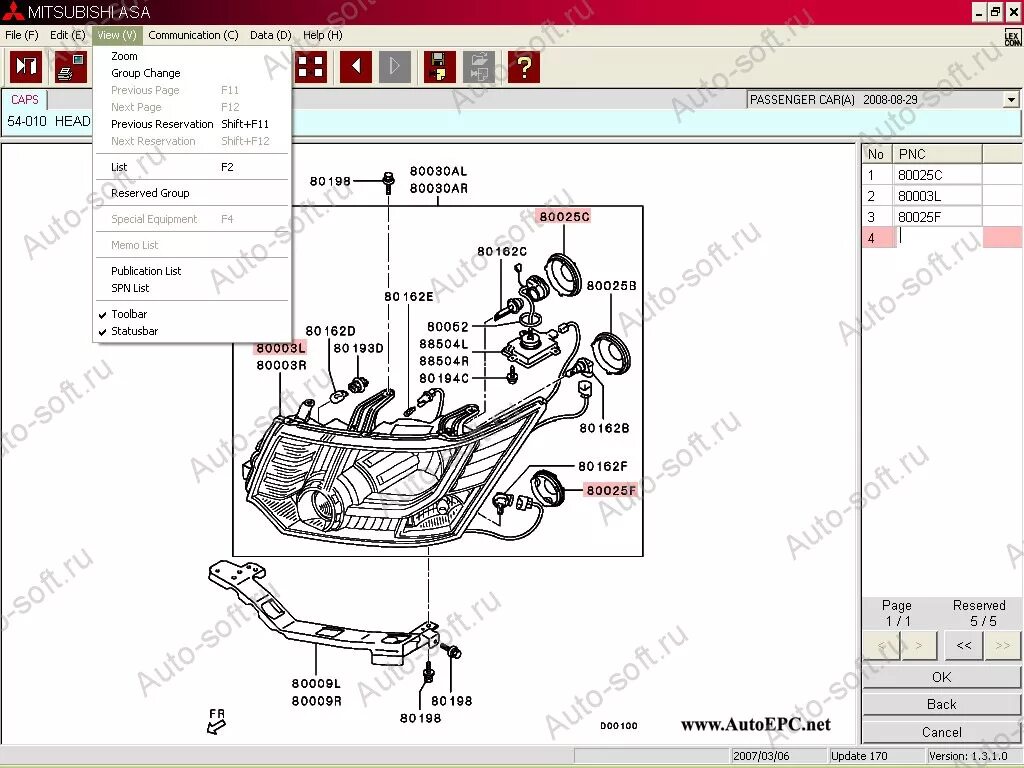The width and height of the screenshot is (1024, 768).
Task: Click part number 80162C in the diagram
Action: pyautogui.click(x=502, y=251)
